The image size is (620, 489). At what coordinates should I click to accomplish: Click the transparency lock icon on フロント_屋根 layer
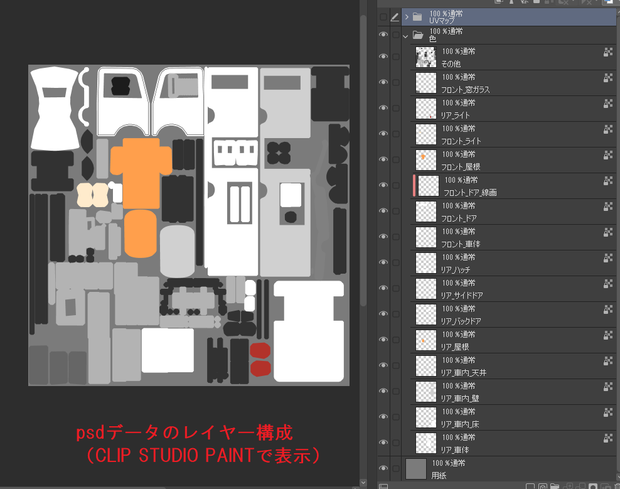point(608,155)
